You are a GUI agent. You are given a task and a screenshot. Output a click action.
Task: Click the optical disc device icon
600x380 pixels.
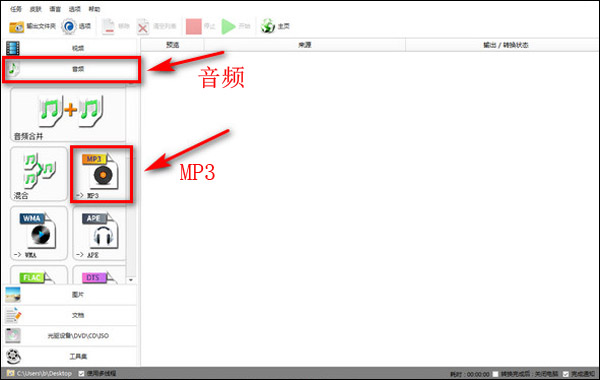[13, 336]
